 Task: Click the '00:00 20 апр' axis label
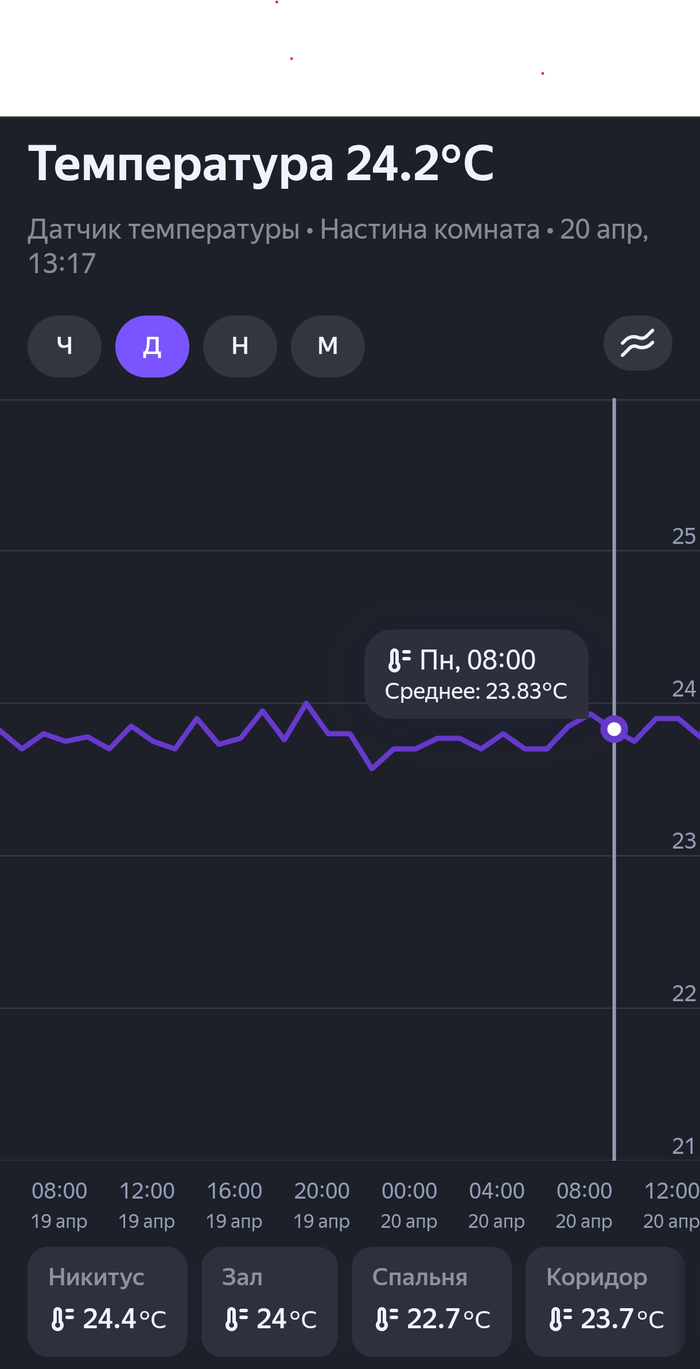pos(409,1206)
